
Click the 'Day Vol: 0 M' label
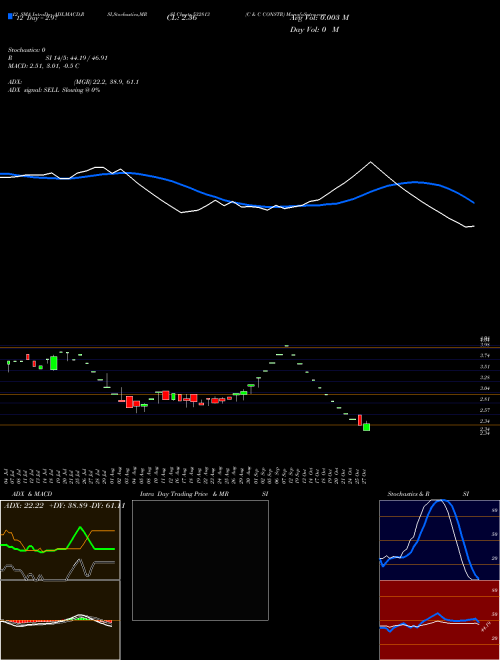click(x=314, y=29)
